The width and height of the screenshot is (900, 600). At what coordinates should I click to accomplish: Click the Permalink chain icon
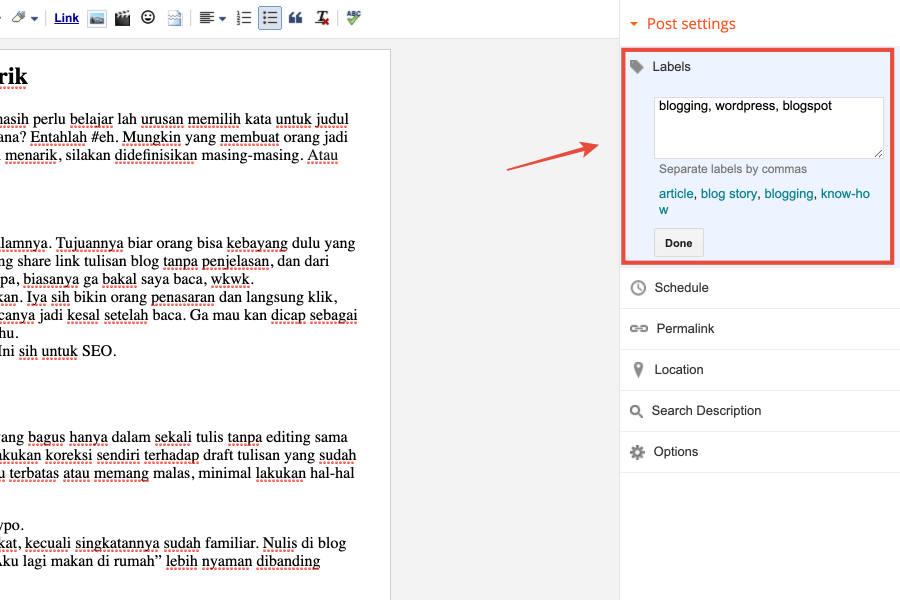(x=639, y=328)
